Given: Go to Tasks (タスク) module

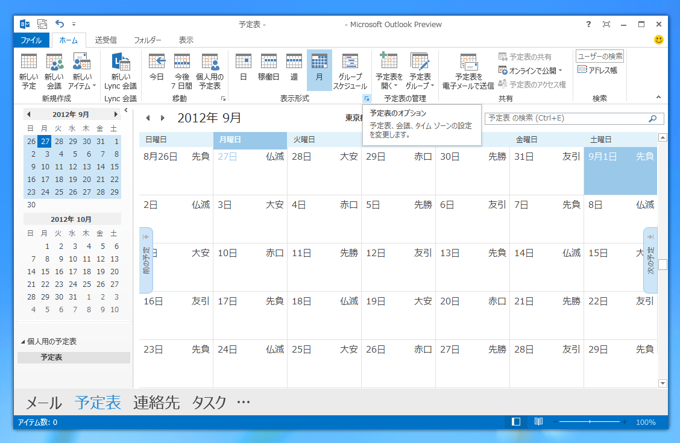Looking at the screenshot, I should coord(209,403).
